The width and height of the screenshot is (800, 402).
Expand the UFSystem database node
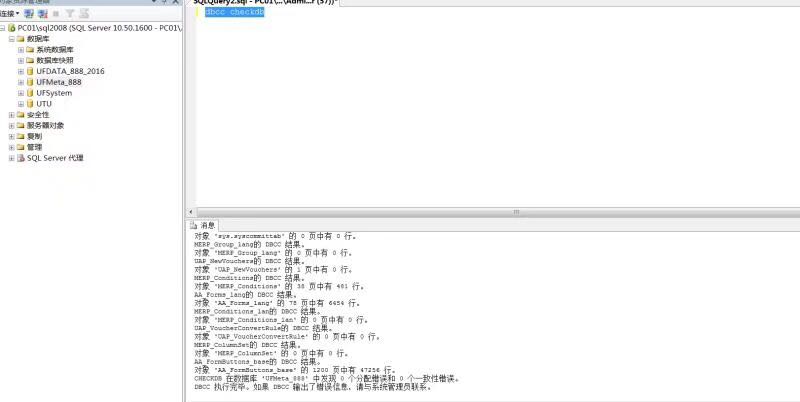(21, 93)
